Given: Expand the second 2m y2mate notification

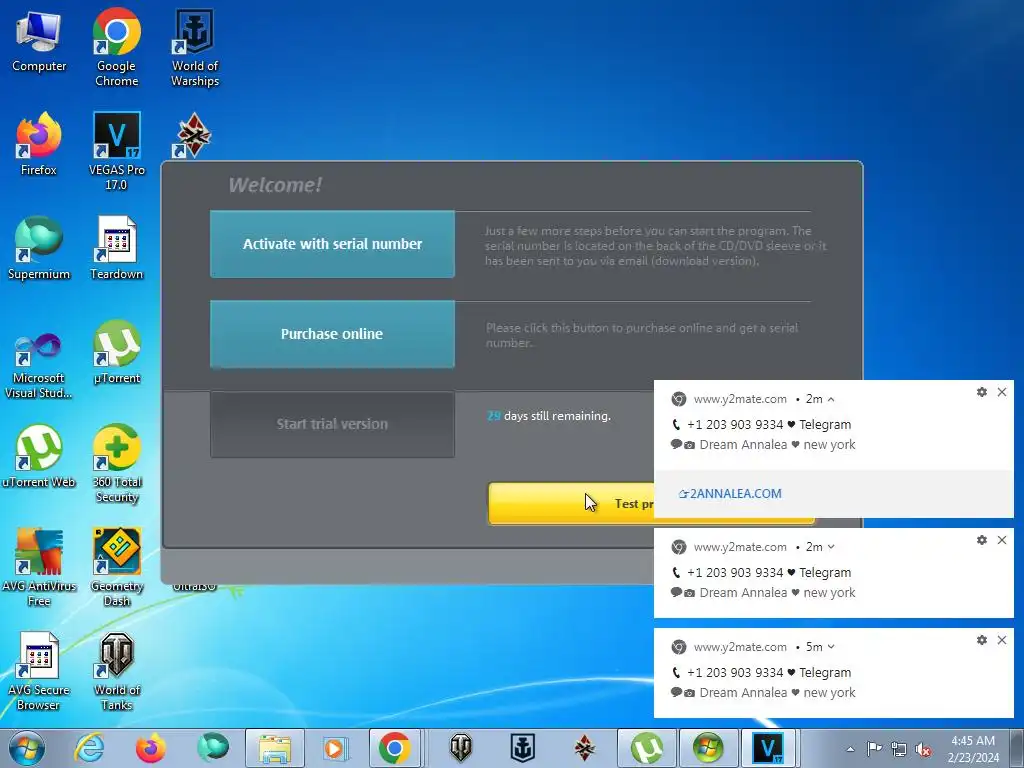Looking at the screenshot, I should coord(831,547).
